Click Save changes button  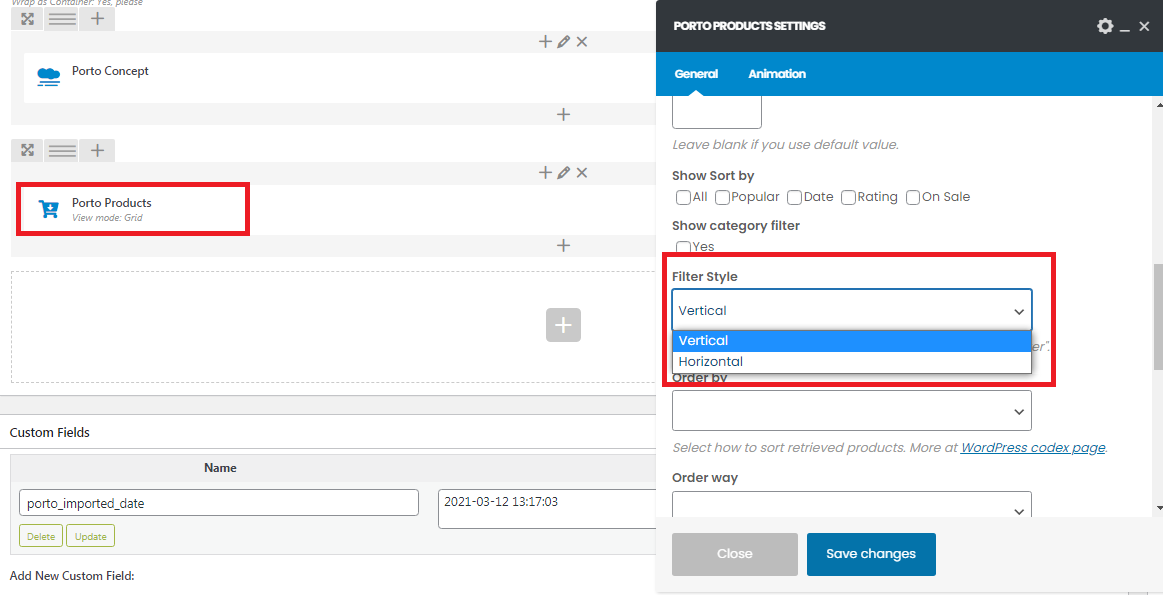[x=871, y=554]
